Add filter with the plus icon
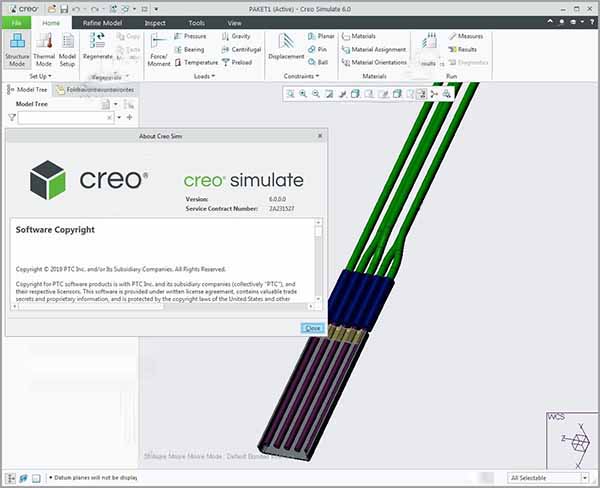The image size is (600, 488). click(129, 117)
